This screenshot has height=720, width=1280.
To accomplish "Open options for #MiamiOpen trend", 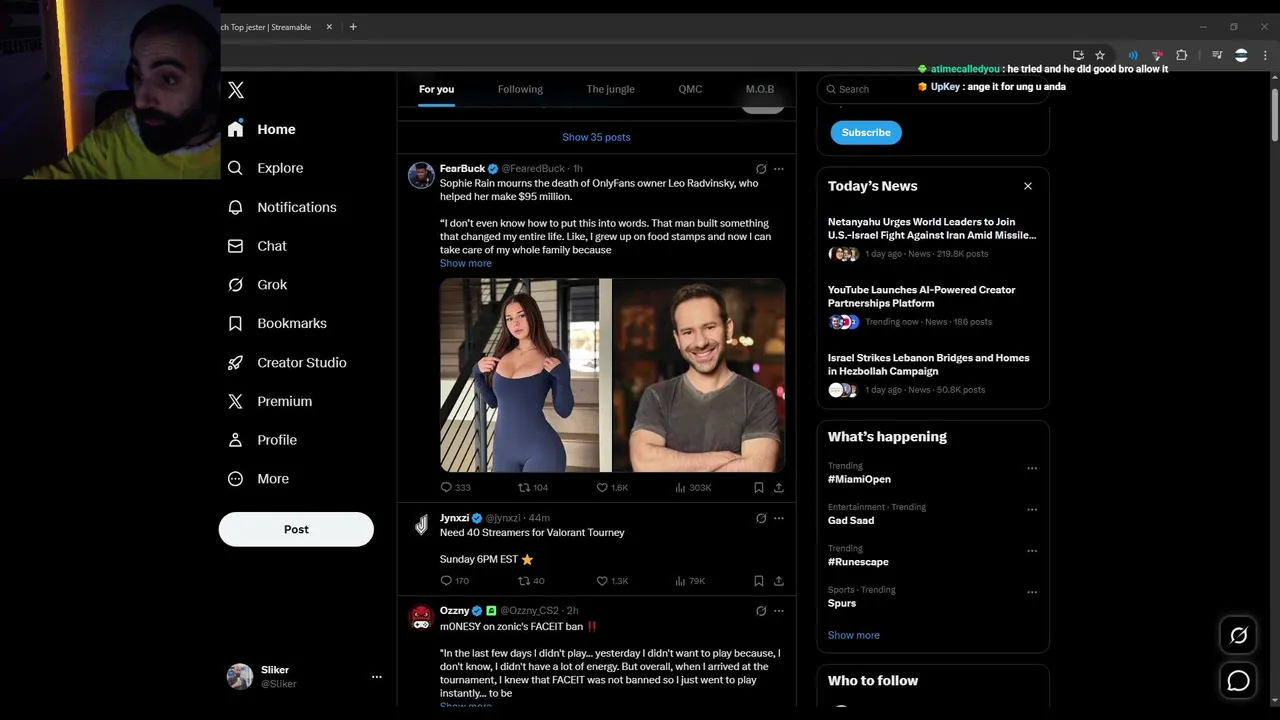I will click(1032, 468).
